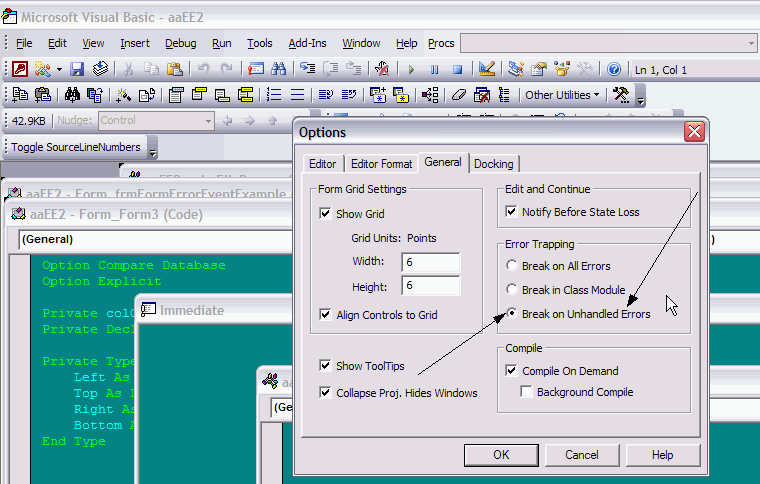This screenshot has height=484, width=760.
Task: Click the black binoculars search icon
Action: tap(72, 94)
